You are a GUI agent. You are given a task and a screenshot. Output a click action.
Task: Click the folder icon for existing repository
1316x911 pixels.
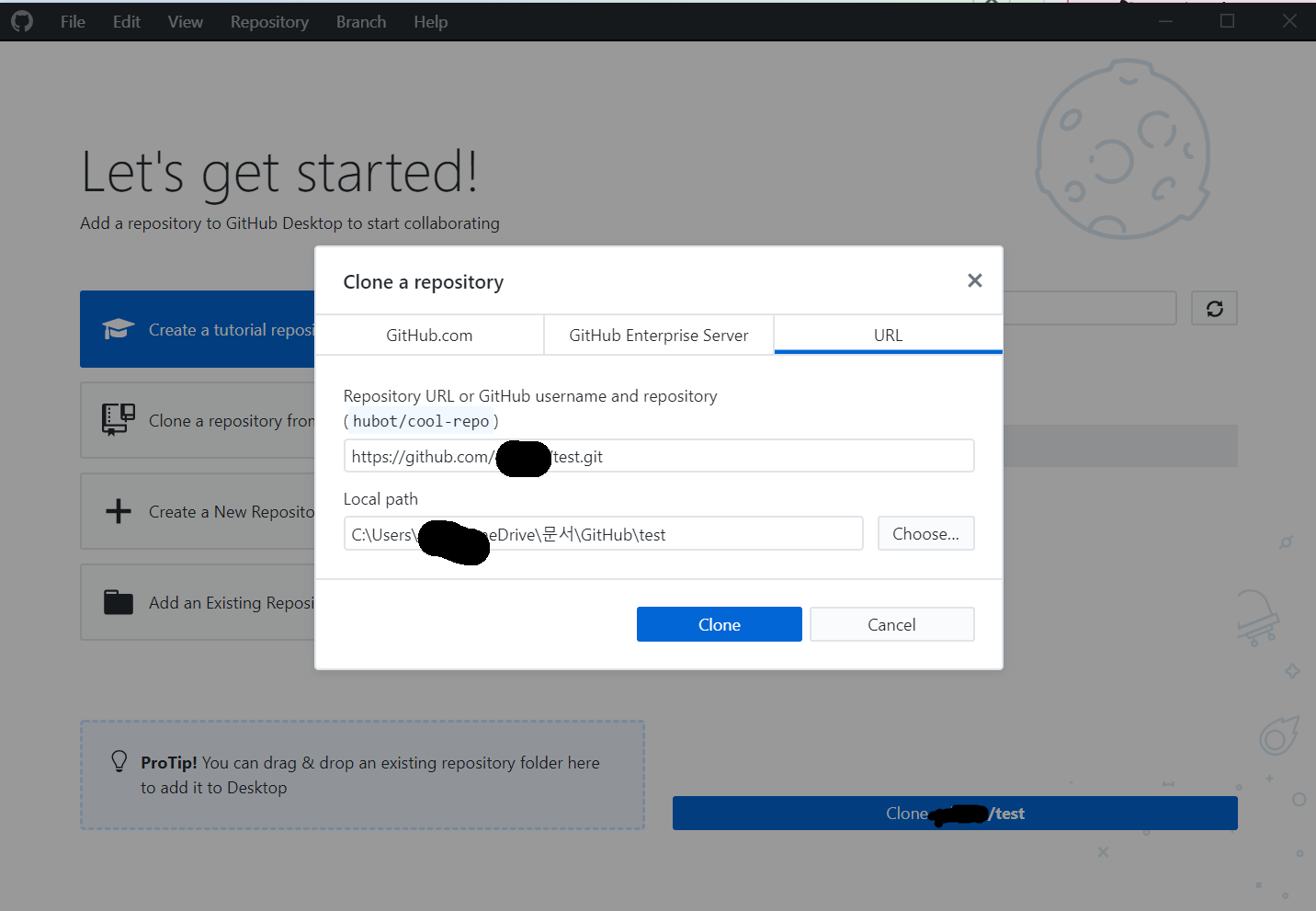[119, 602]
